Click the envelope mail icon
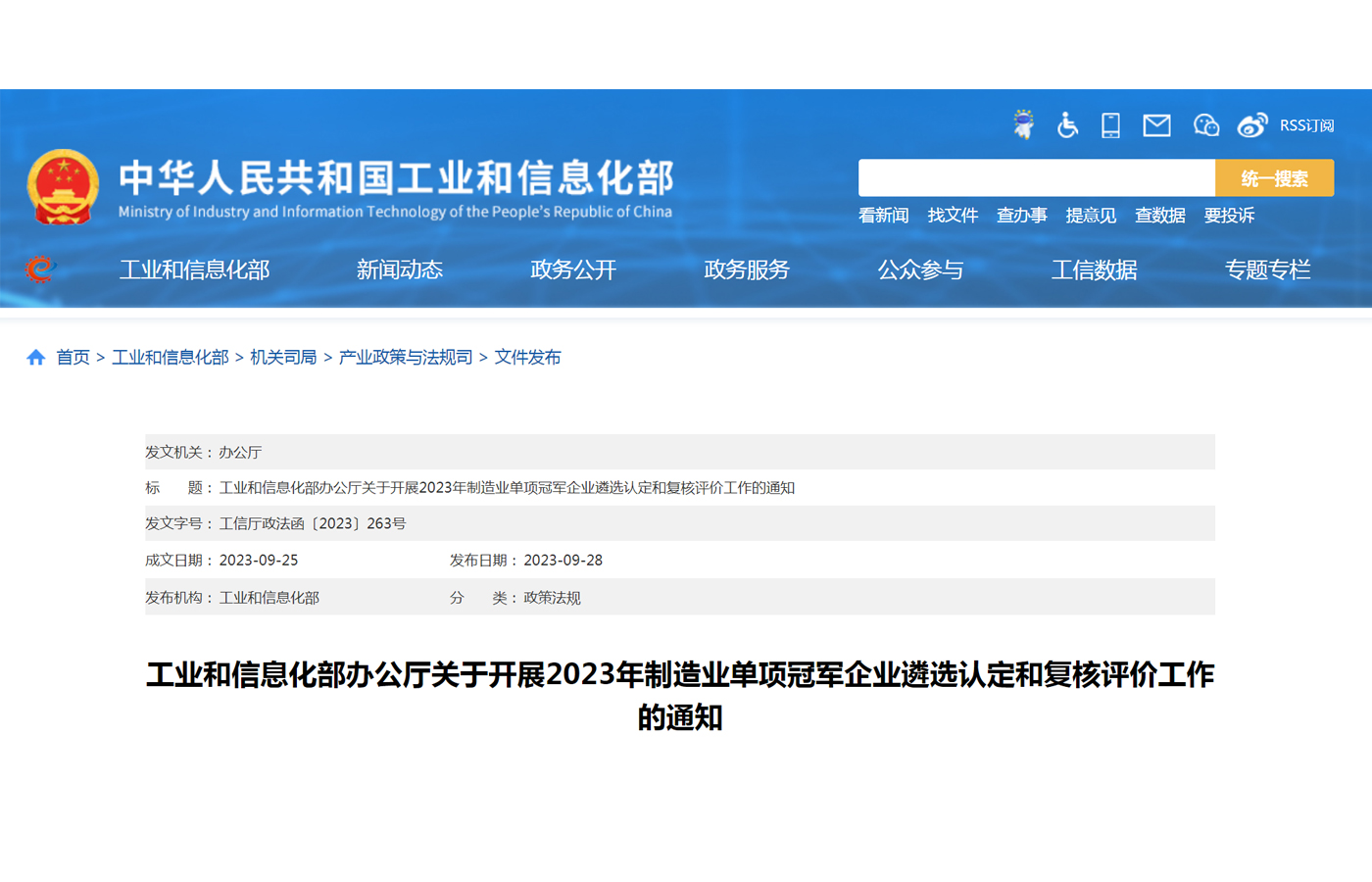Viewport: 1372px width, 882px height. pos(1156,125)
